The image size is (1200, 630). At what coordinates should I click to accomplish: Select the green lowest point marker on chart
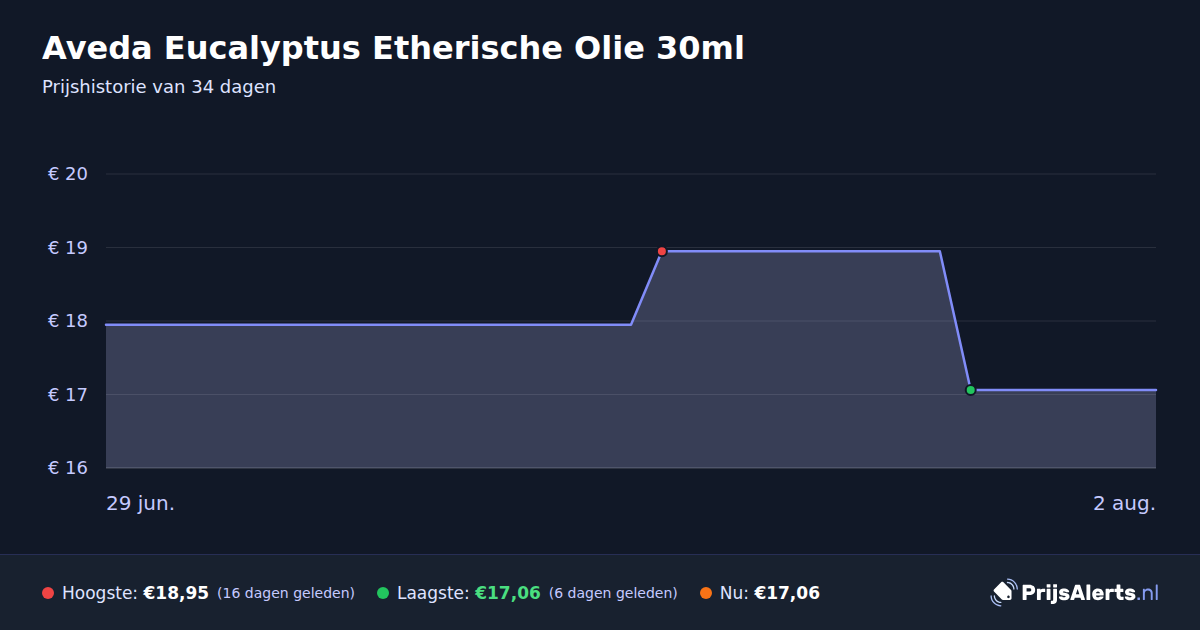[970, 390]
